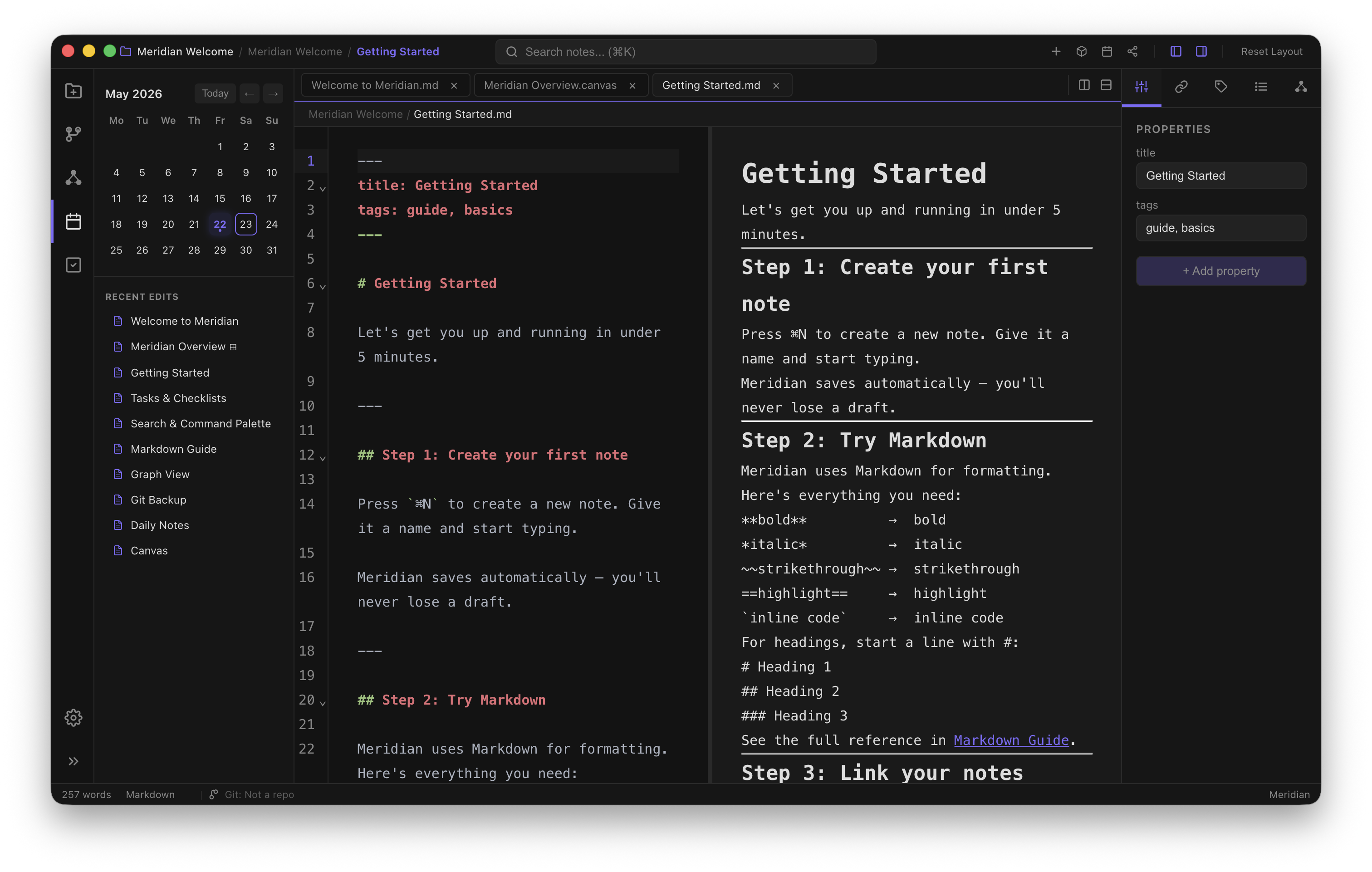Close the Welcome to Meridian.md tab

pyautogui.click(x=454, y=85)
